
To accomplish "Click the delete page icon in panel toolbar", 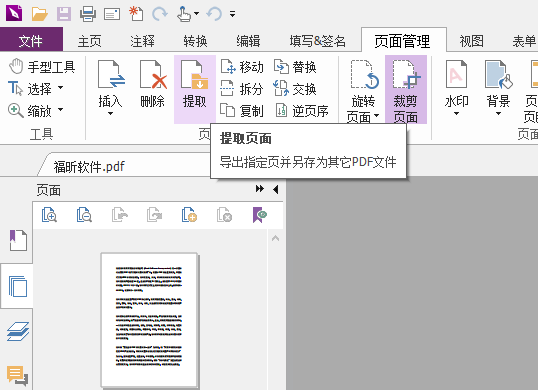I will (x=224, y=215).
